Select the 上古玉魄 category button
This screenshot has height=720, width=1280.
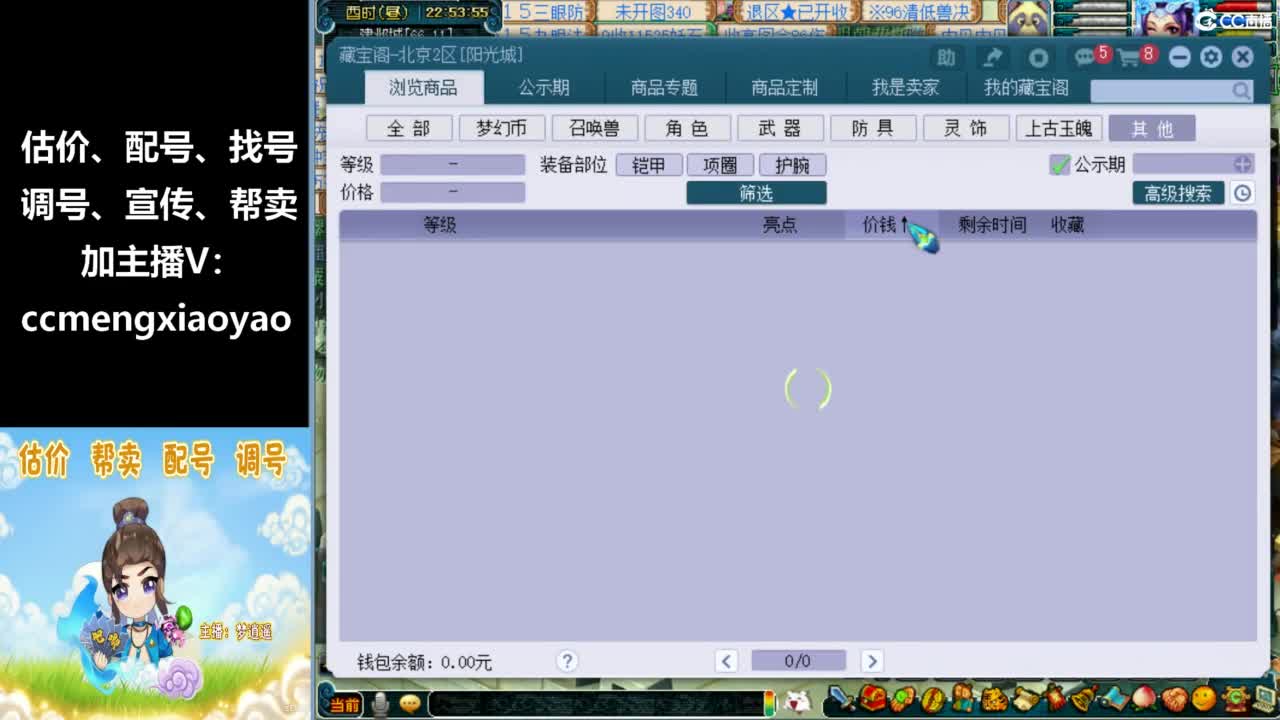[x=1059, y=129]
